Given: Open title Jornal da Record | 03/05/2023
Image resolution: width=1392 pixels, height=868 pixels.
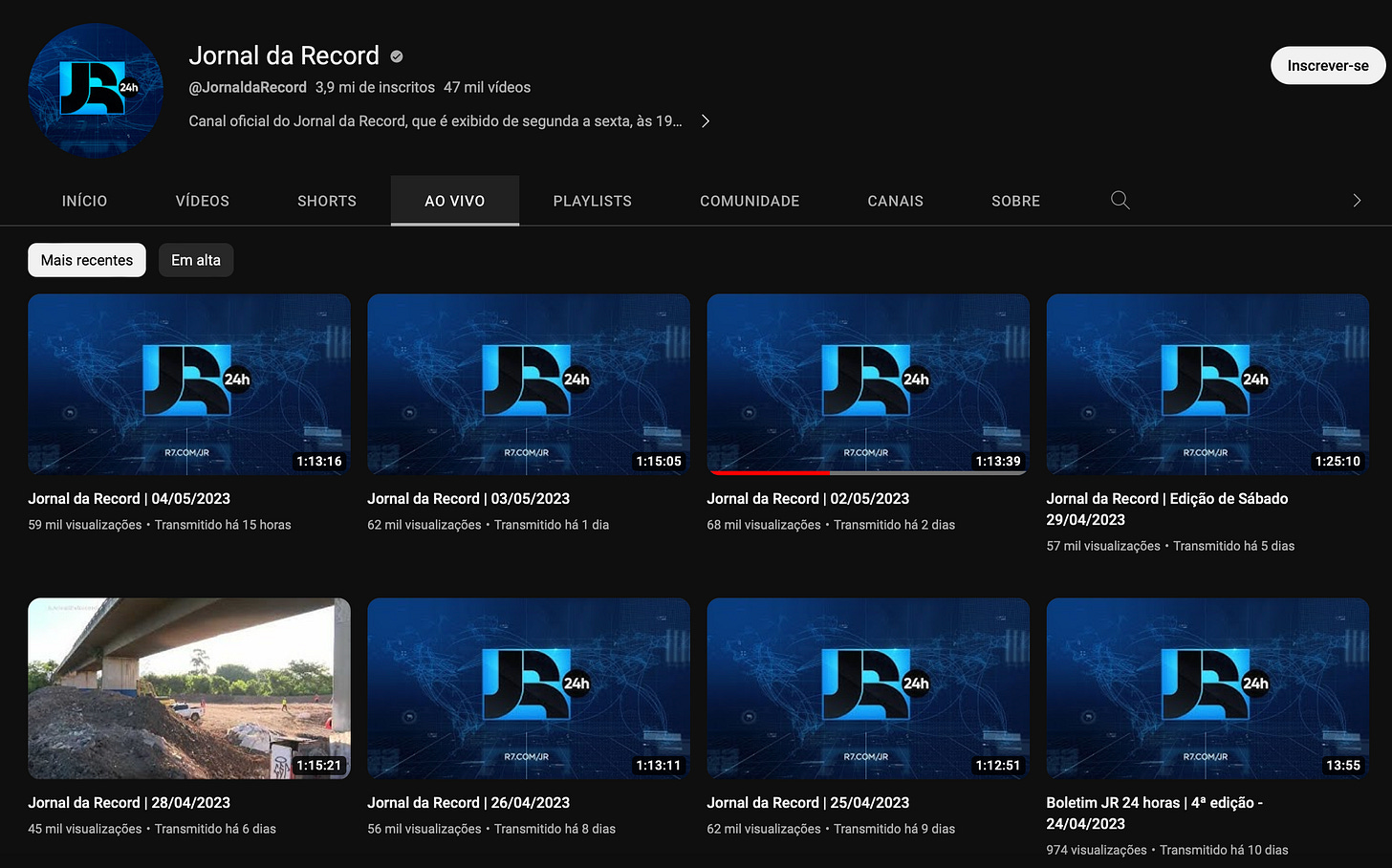Looking at the screenshot, I should pos(468,499).
